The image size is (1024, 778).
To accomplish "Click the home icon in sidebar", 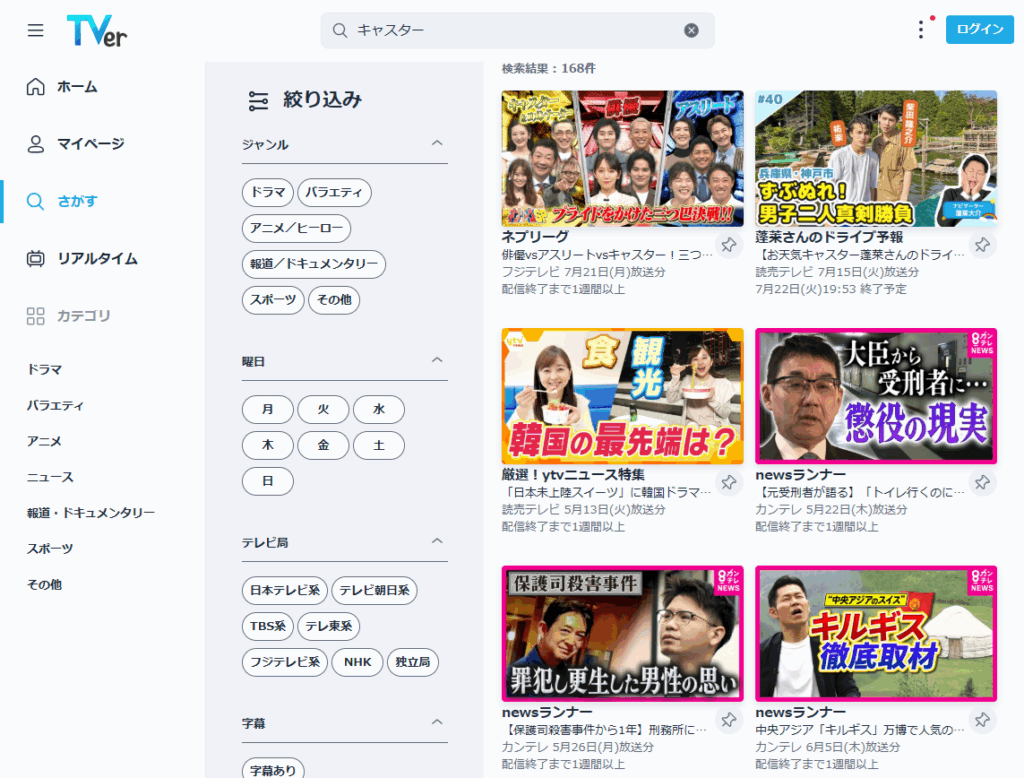I will (x=35, y=86).
